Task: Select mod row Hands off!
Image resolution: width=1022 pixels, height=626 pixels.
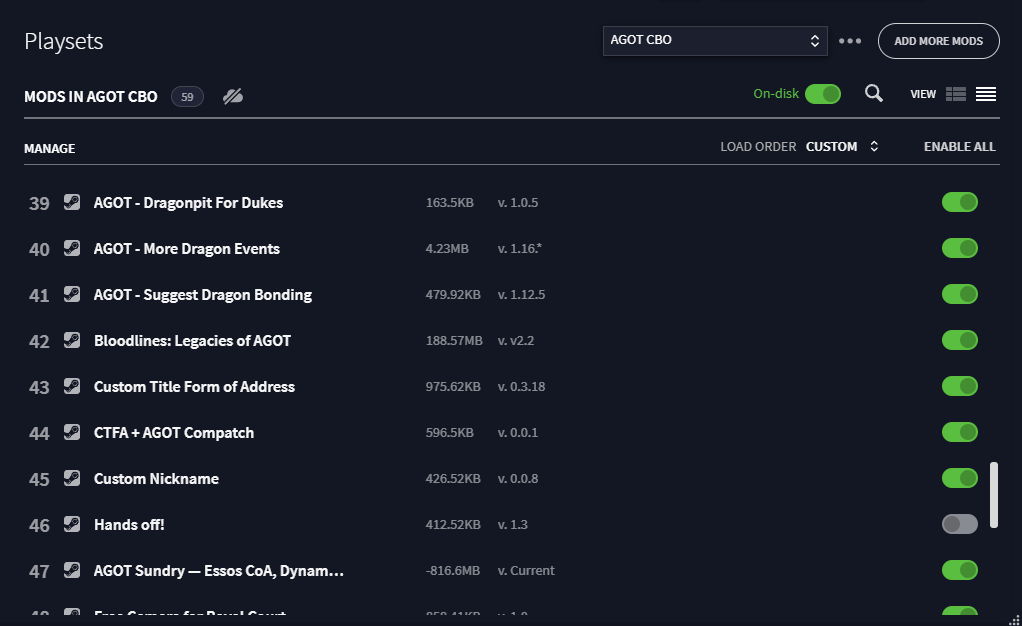Action: tap(512, 524)
